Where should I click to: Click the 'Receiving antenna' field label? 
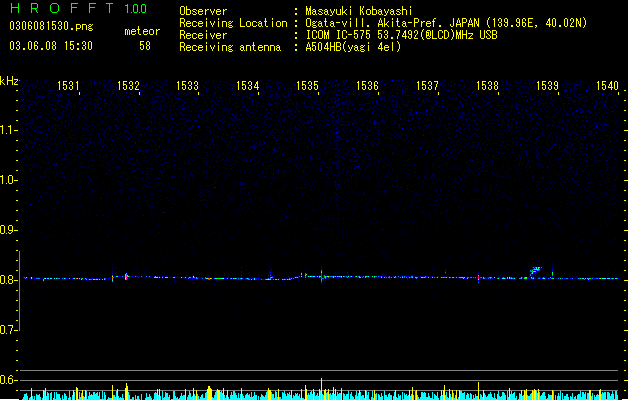tap(230, 47)
